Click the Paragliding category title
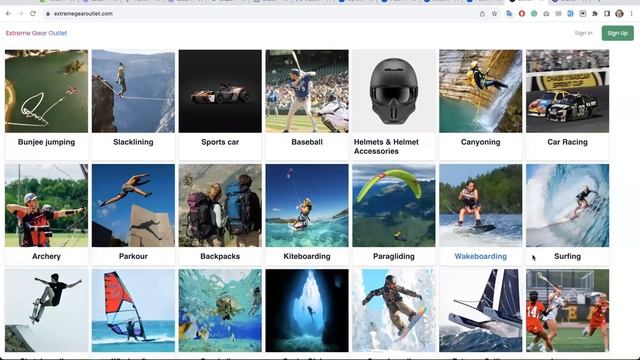The height and width of the screenshot is (360, 640). (394, 256)
